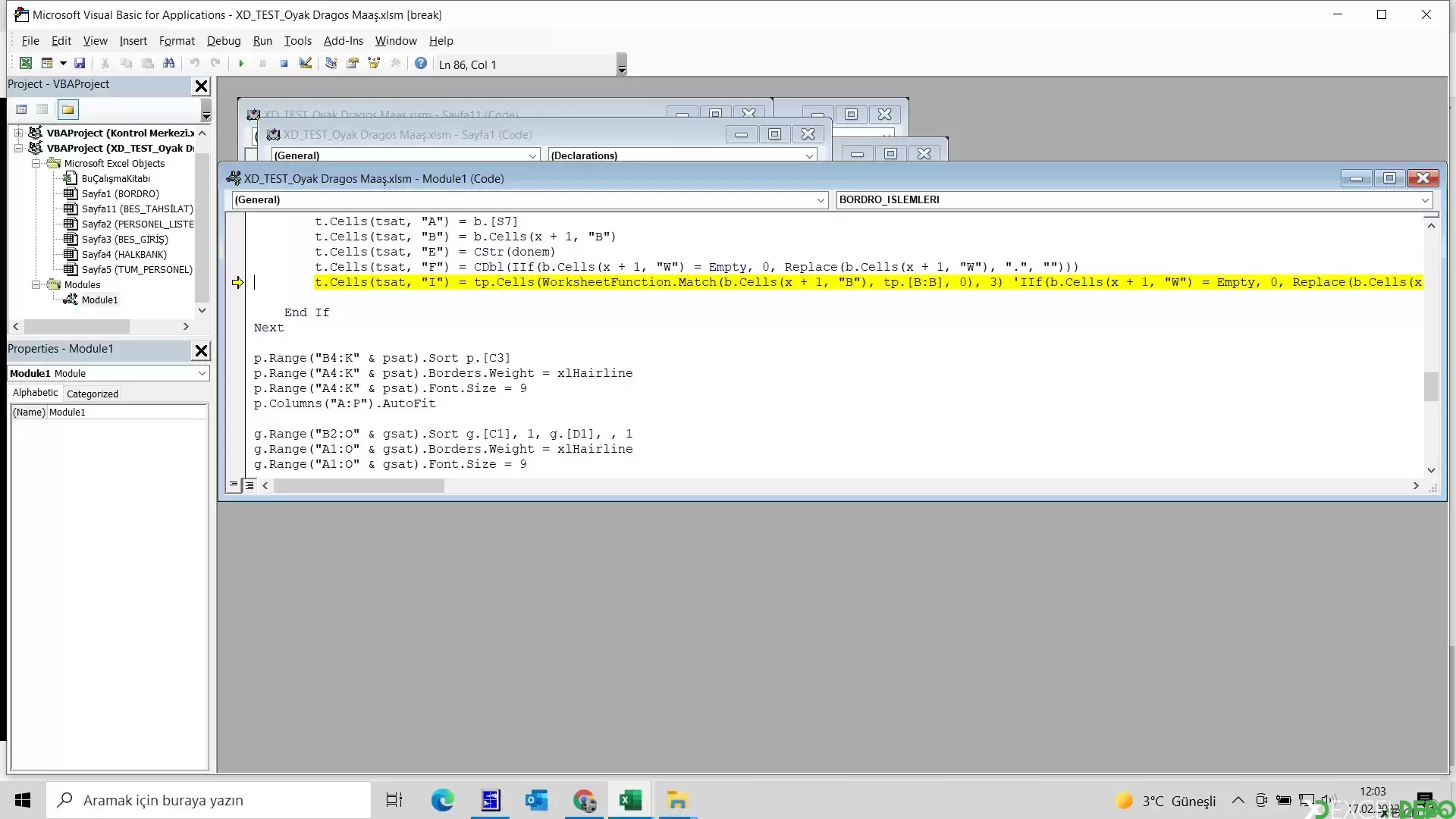Click the Paste toolbar icon
The width and height of the screenshot is (1456, 819).
148,64
